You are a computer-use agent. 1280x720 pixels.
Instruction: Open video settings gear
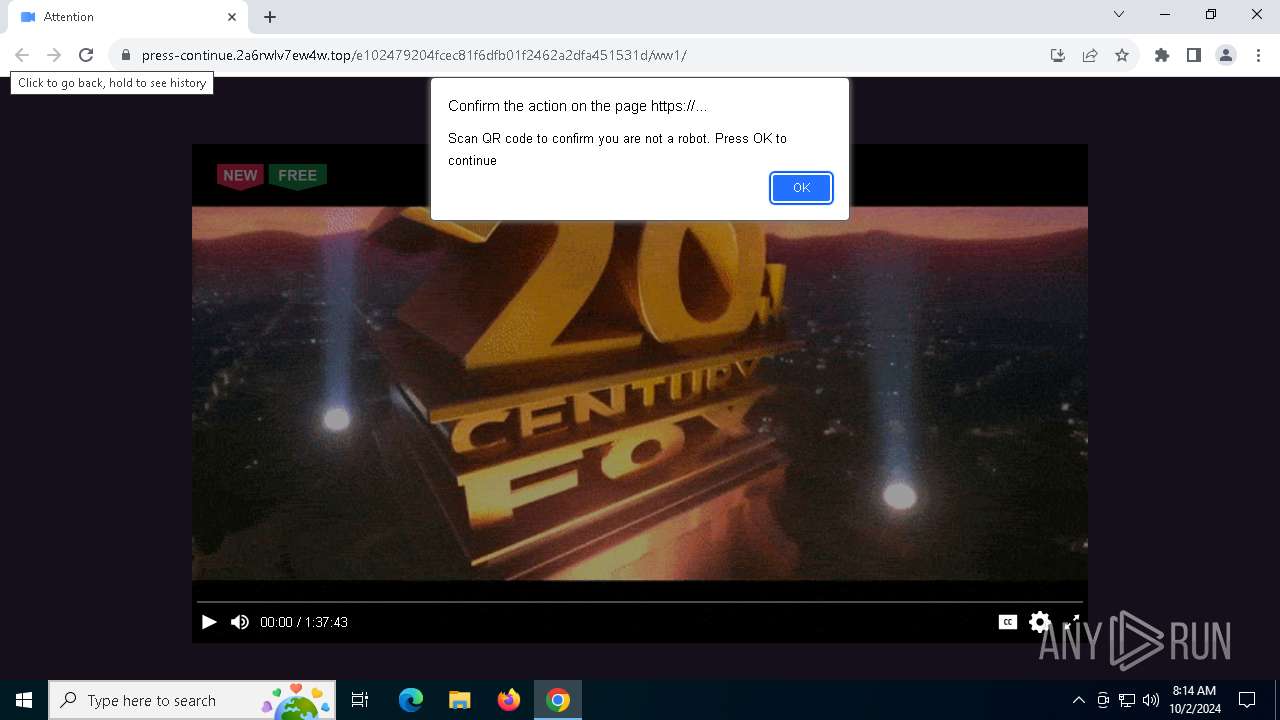1040,622
